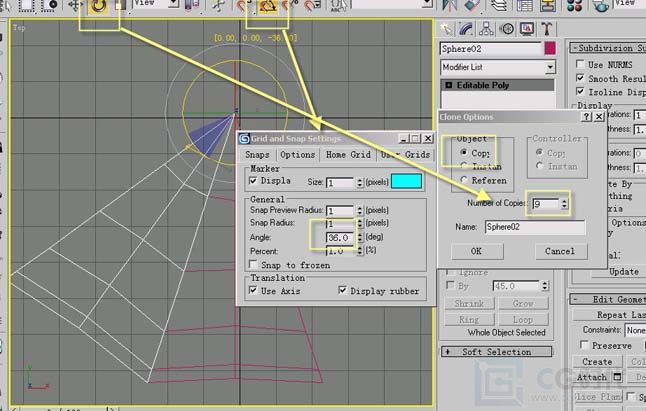This screenshot has height=411, width=646.
Task: Open the Edit Named Selection Sets icon
Action: coord(339,5)
